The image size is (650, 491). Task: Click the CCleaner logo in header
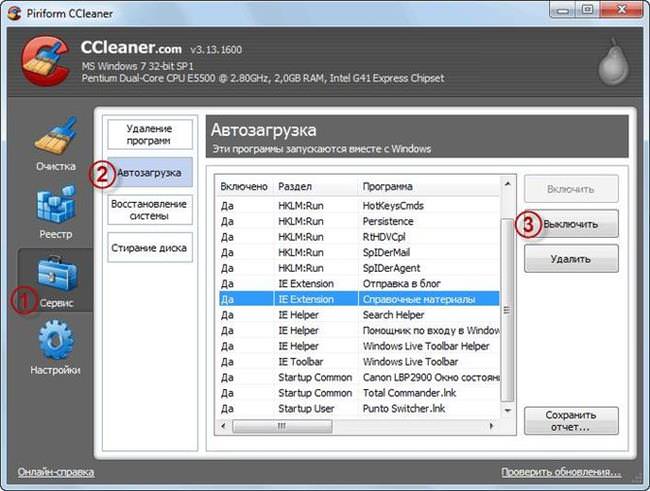pyautogui.click(x=45, y=61)
